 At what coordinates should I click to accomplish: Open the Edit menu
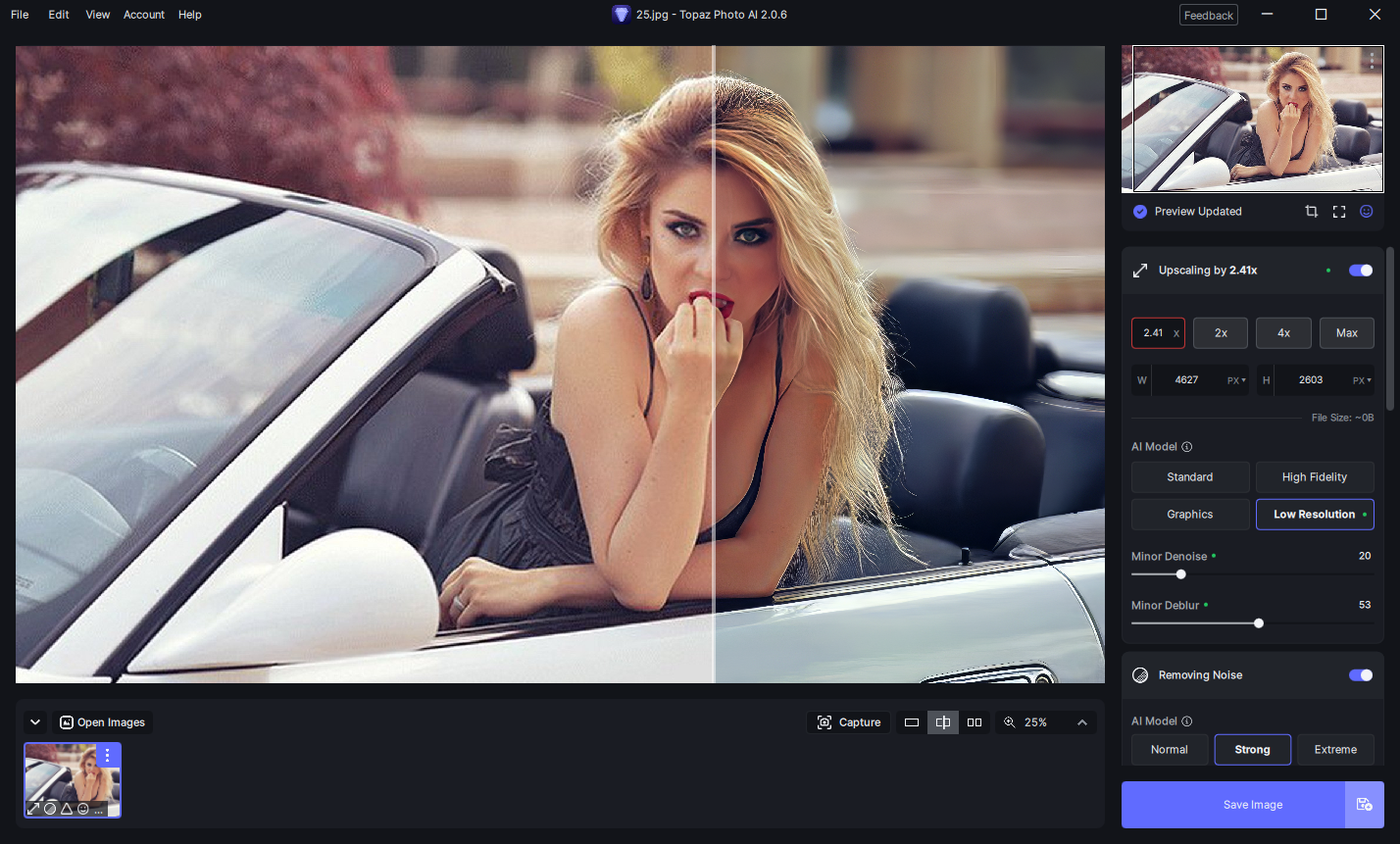(x=59, y=15)
